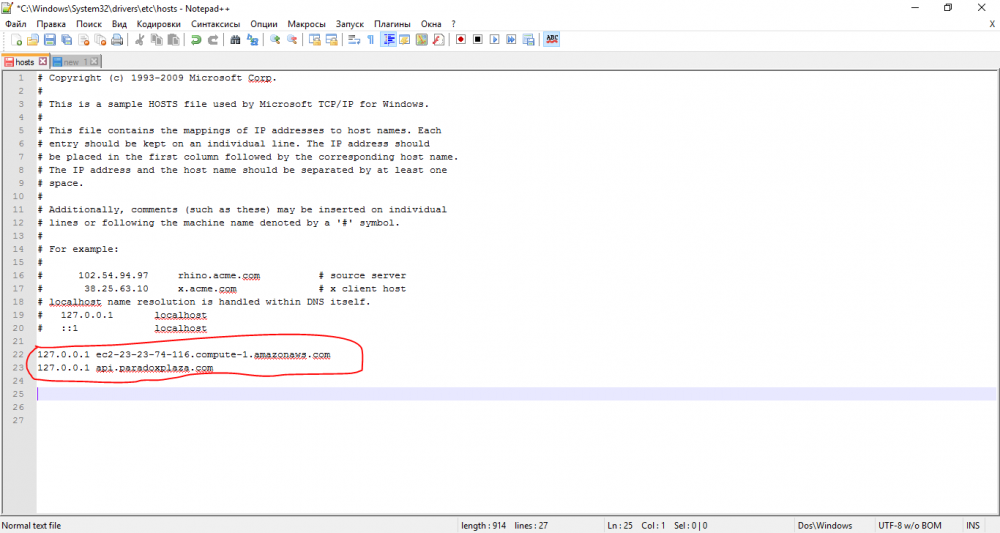
Task: Click the UTF-8 w/o BOM encoding status
Action: [x=909, y=525]
